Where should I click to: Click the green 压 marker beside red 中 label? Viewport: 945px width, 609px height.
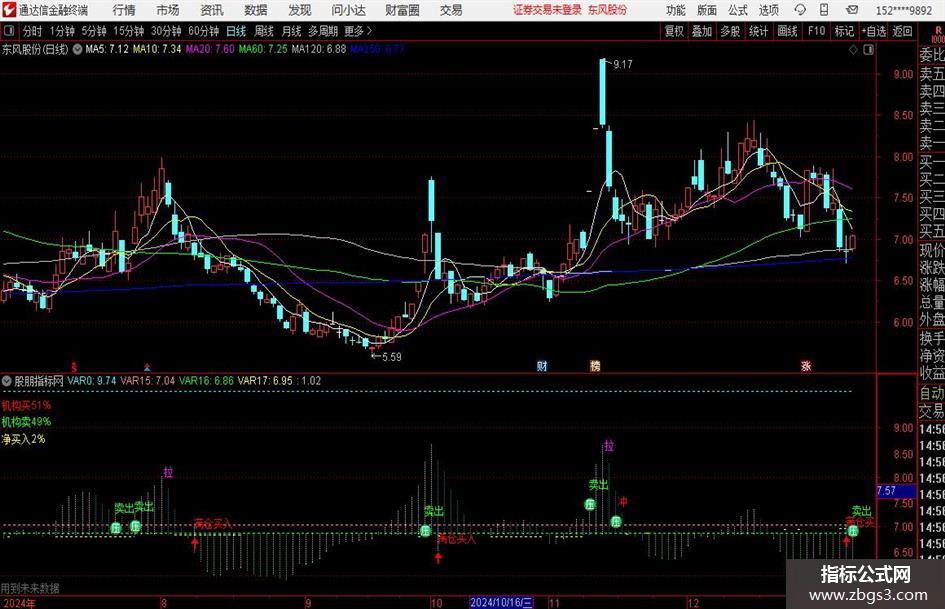coord(616,522)
